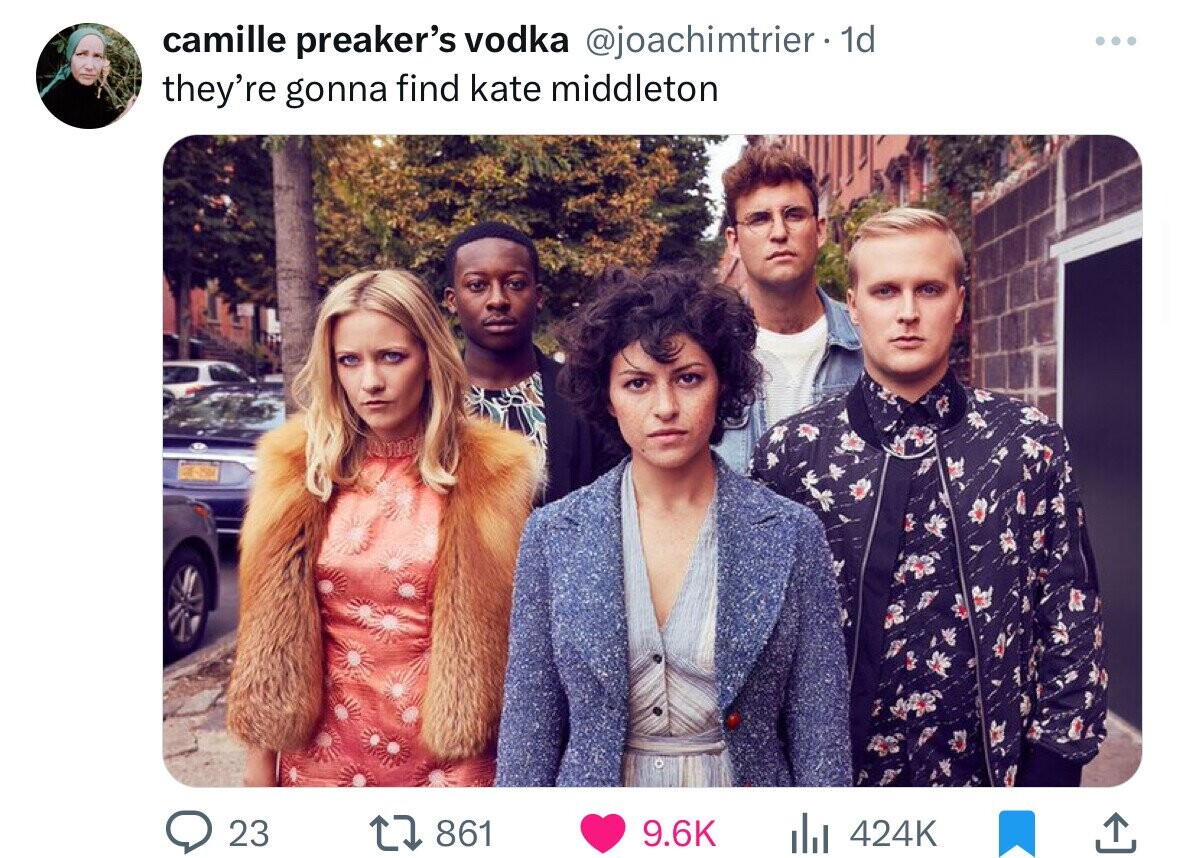Open camille preaker's vodka display name
1179x858 pixels.
pyautogui.click(x=365, y=41)
